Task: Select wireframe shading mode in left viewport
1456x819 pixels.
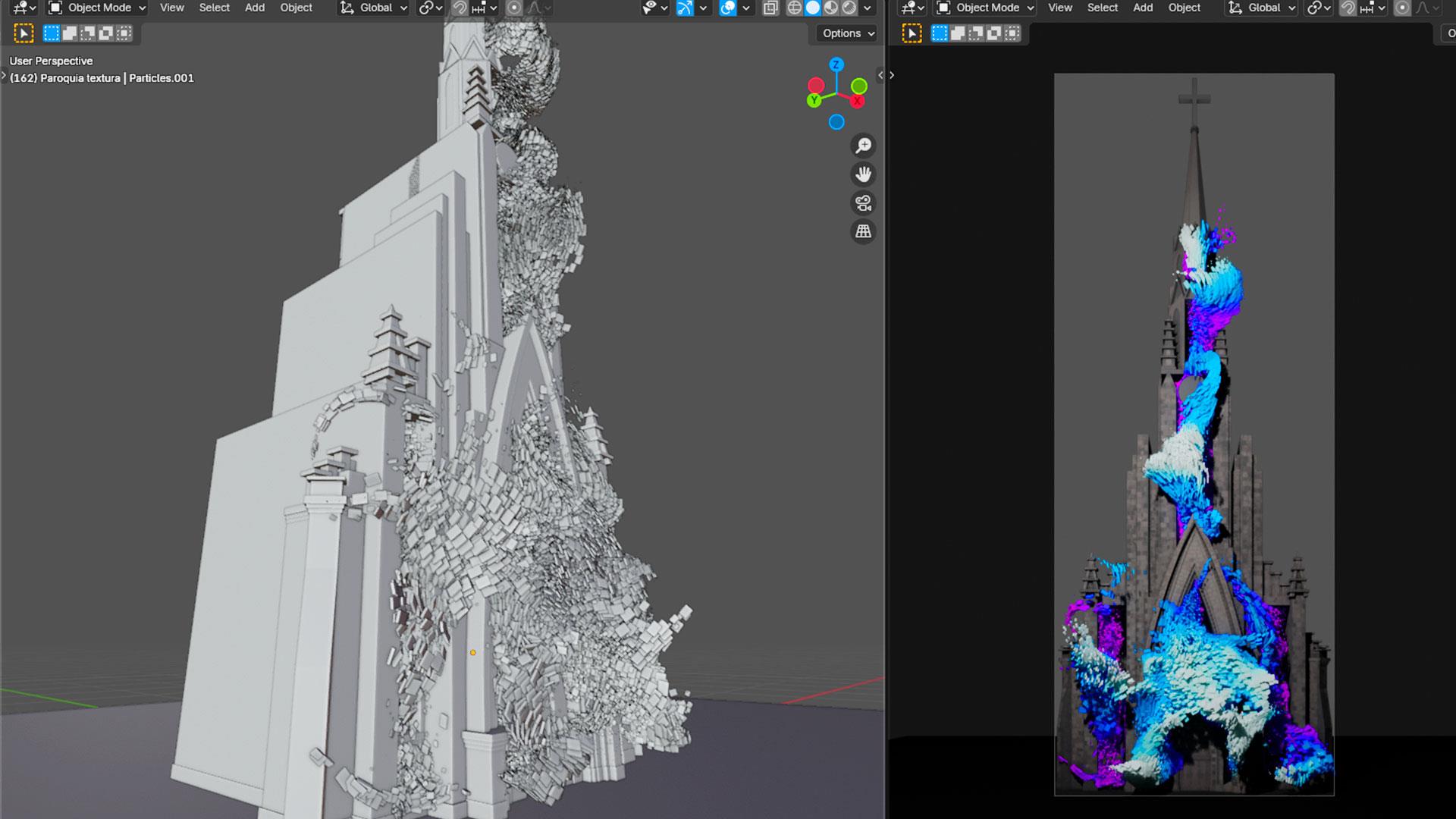Action: (794, 8)
